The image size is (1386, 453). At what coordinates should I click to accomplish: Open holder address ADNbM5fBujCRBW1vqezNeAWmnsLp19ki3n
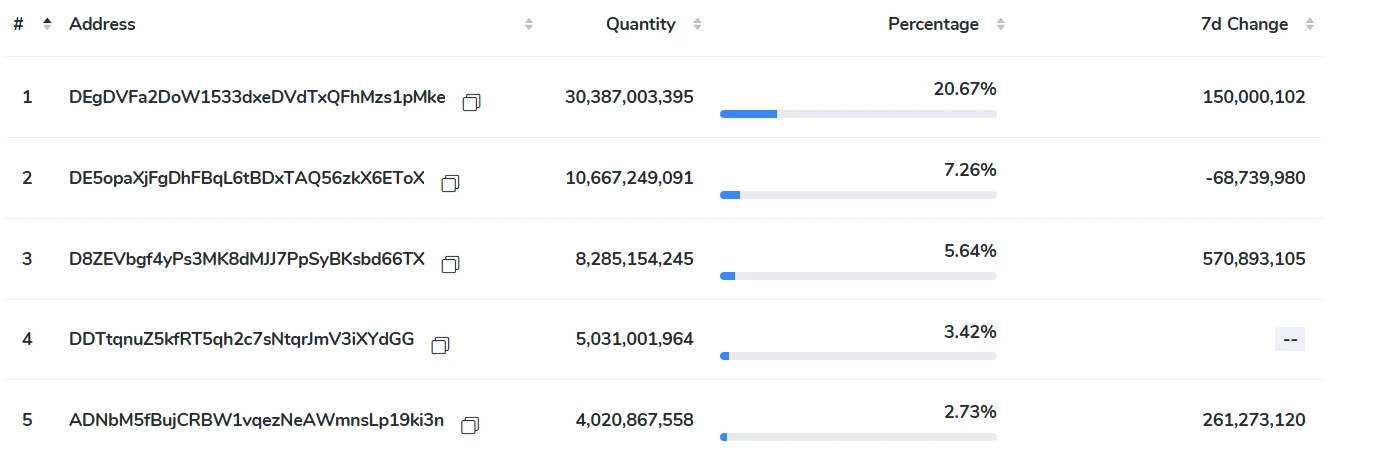pos(256,420)
